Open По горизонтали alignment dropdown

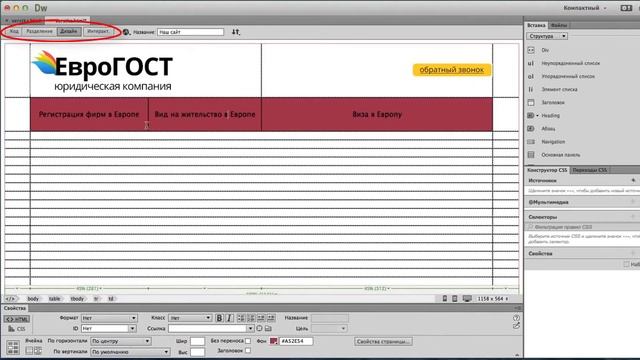(x=121, y=341)
